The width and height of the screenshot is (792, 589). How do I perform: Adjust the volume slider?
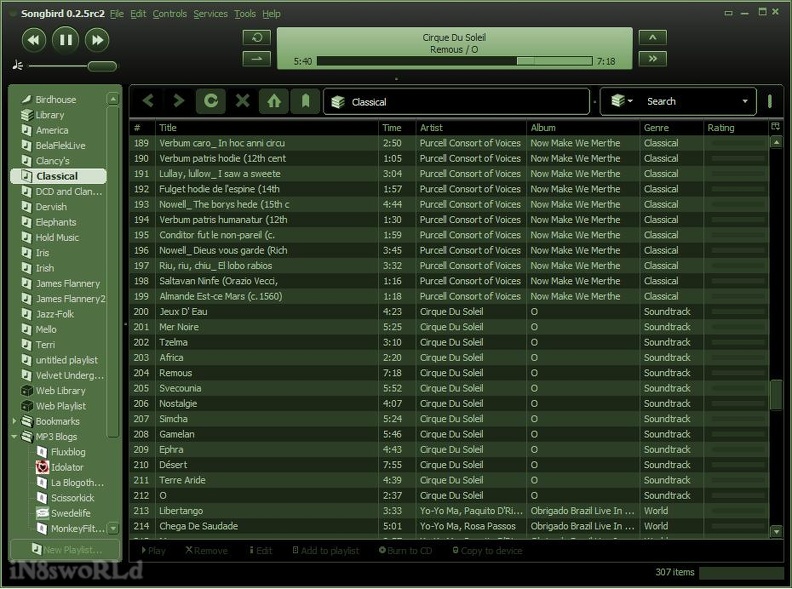point(103,66)
